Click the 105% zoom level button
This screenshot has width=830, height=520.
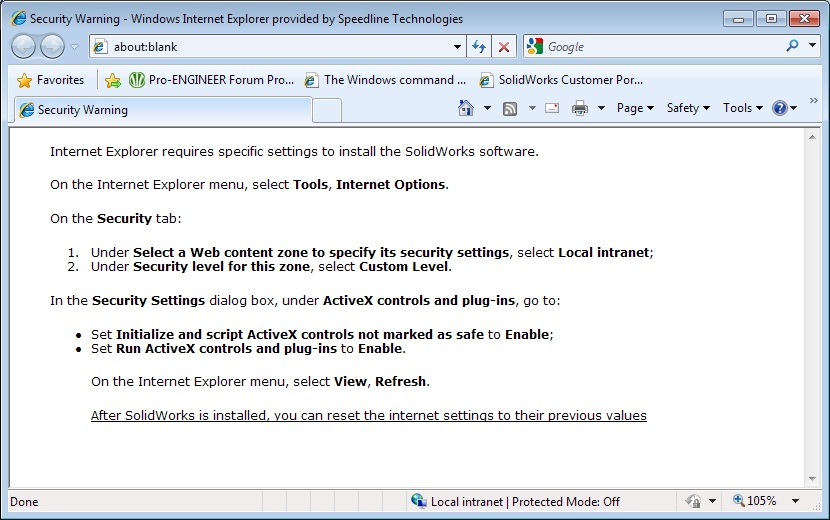click(x=754, y=500)
